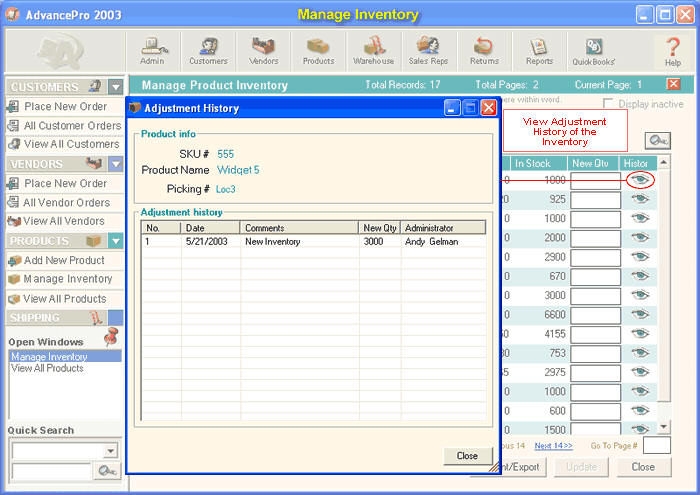Viewport: 700px width, 495px height.
Task: View history eye for the 670 stock row
Action: pyautogui.click(x=640, y=276)
